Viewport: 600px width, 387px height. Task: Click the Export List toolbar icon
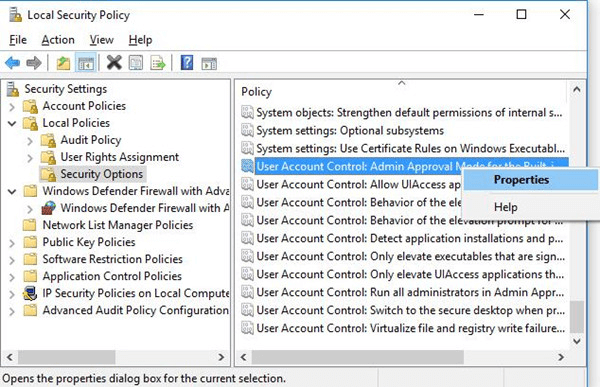pyautogui.click(x=158, y=63)
